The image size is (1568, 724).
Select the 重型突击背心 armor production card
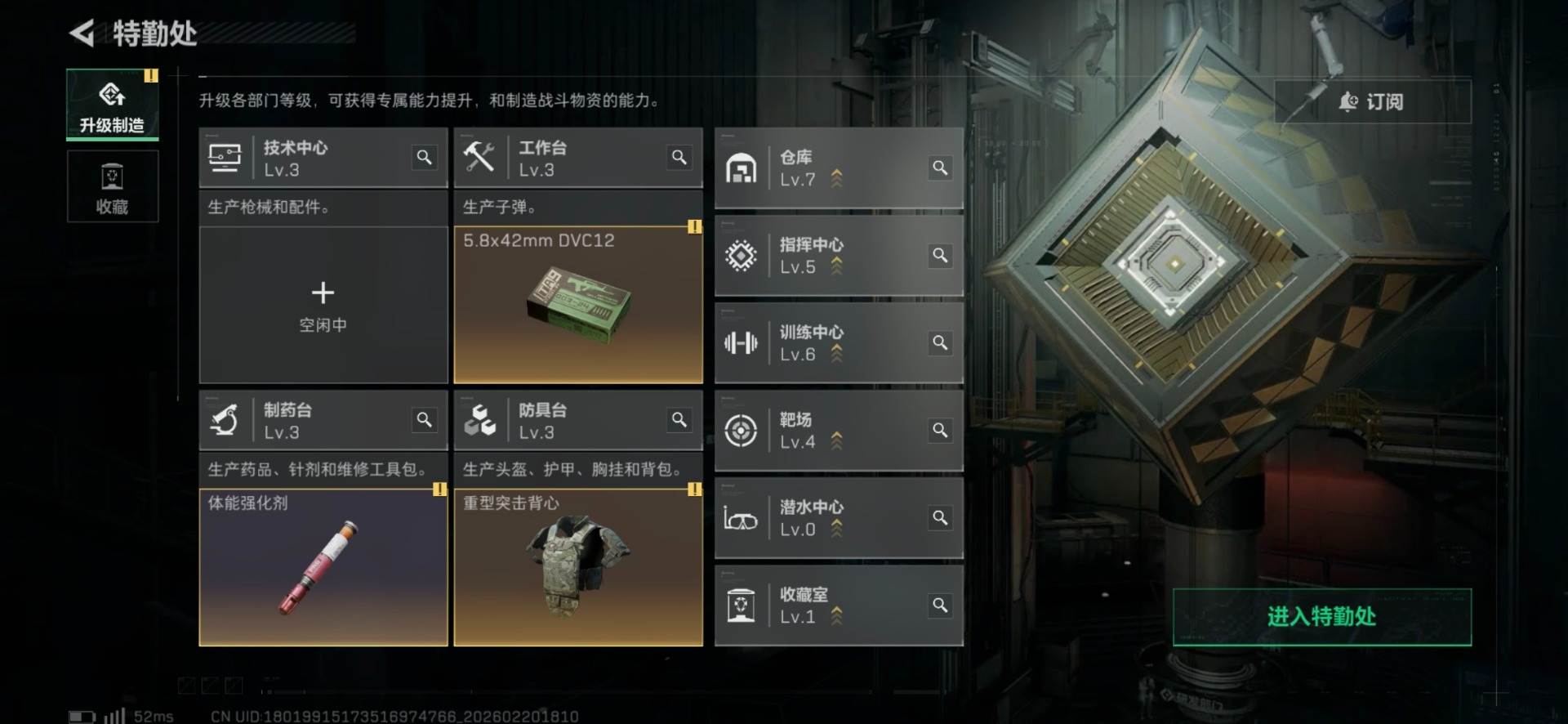(578, 567)
